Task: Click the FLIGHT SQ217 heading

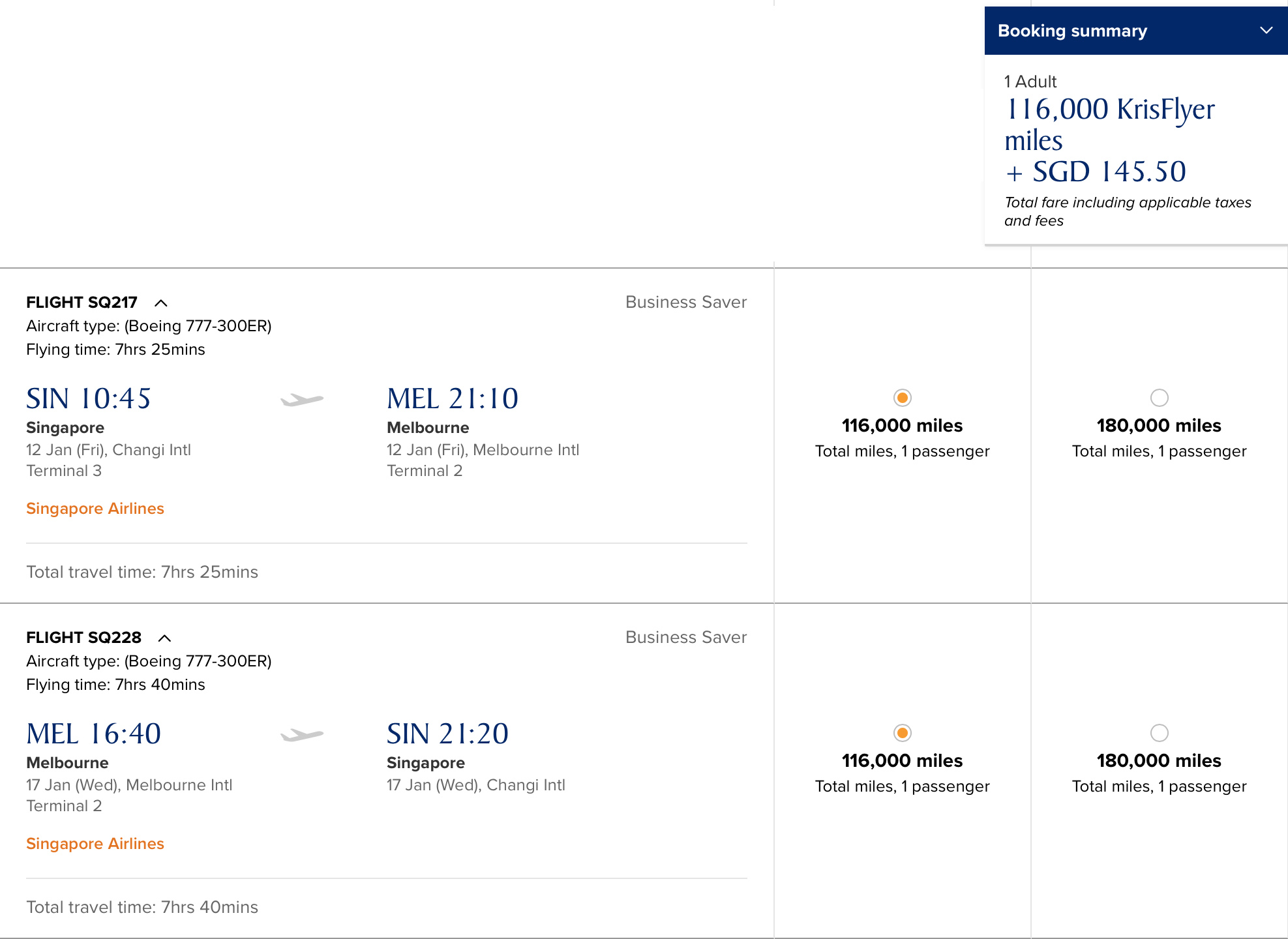Action: tap(81, 302)
